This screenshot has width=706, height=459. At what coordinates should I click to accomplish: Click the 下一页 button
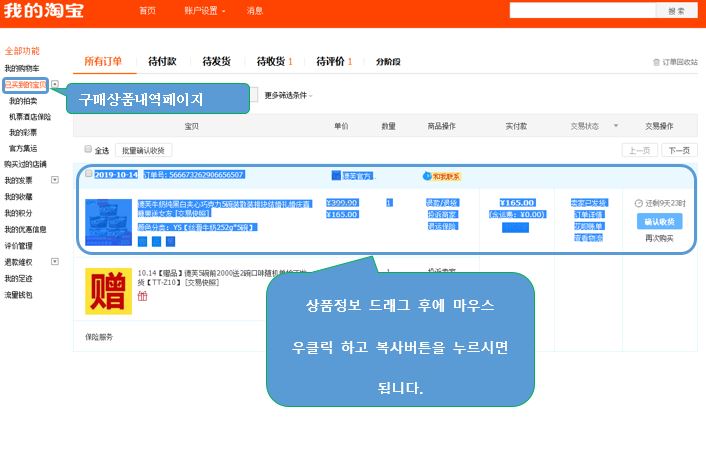tap(679, 150)
